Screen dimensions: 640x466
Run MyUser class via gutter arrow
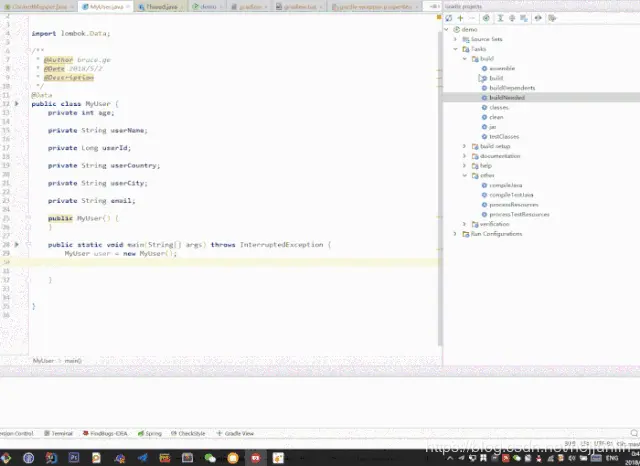click(x=17, y=104)
